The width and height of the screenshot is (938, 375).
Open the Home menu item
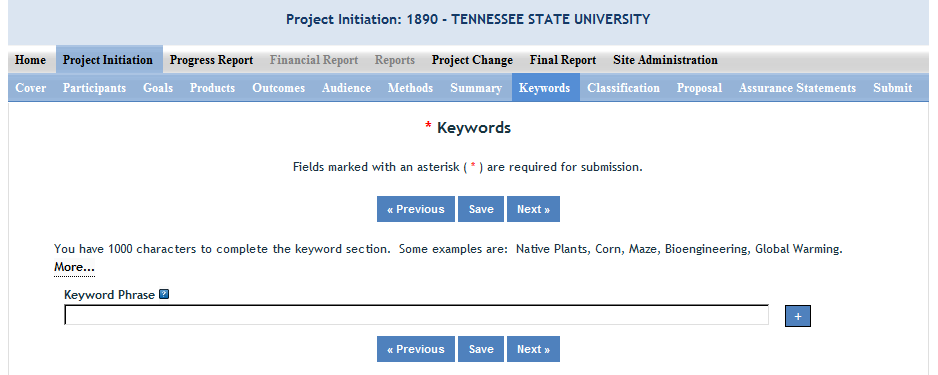pyautogui.click(x=31, y=60)
